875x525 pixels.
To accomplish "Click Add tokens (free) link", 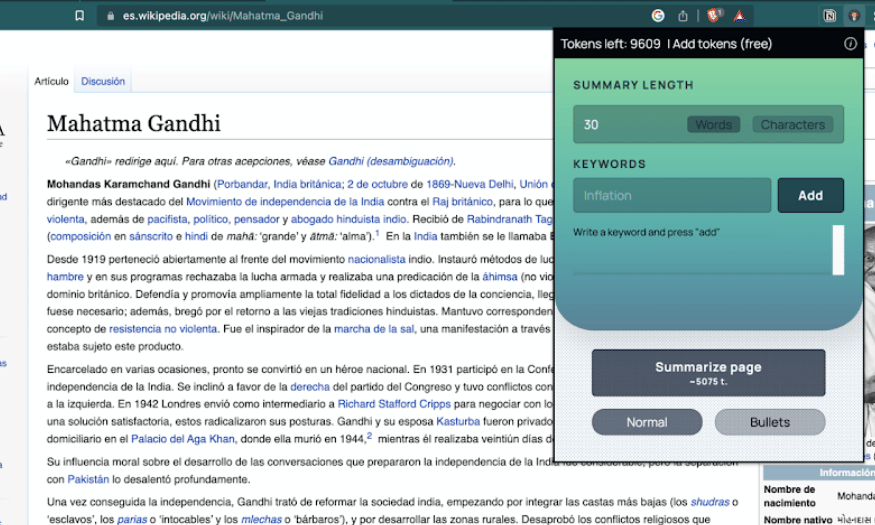I will click(x=722, y=44).
